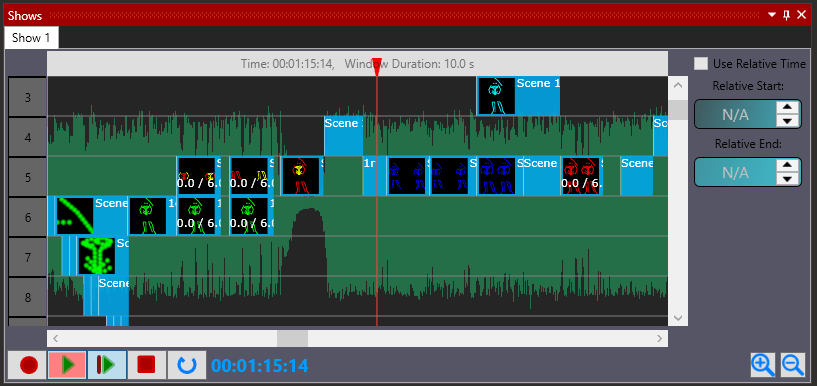
Task: Select track 7 header
Action: tap(28, 257)
